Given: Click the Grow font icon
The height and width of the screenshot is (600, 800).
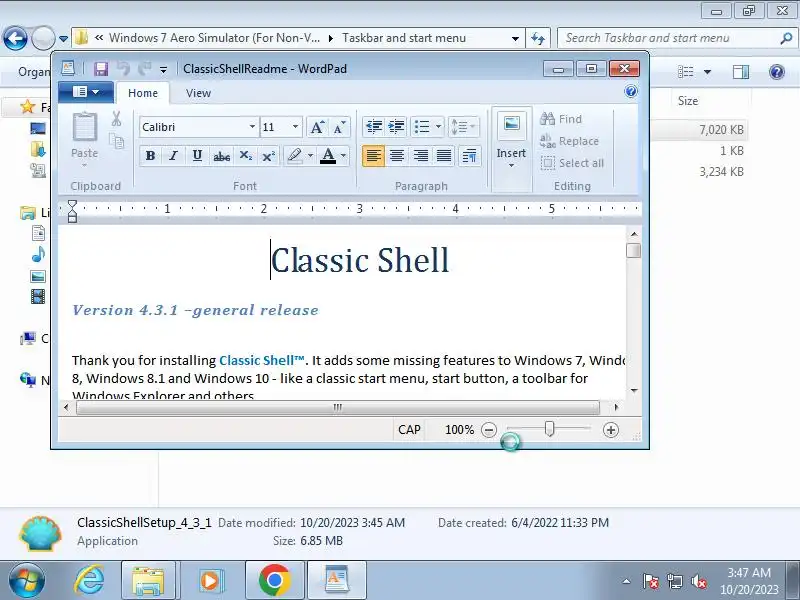Looking at the screenshot, I should coord(317,127).
